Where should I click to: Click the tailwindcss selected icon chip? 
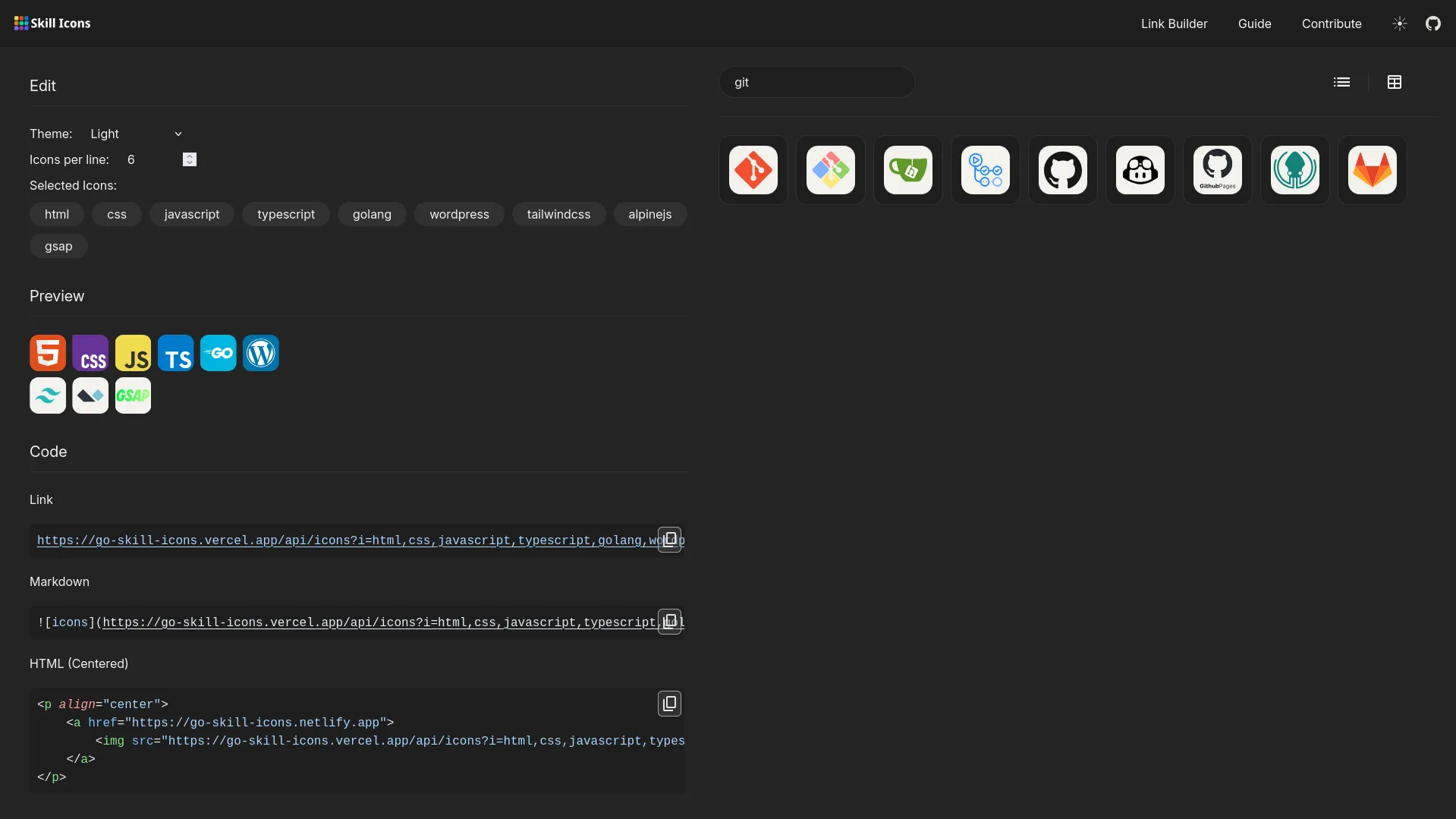558,214
